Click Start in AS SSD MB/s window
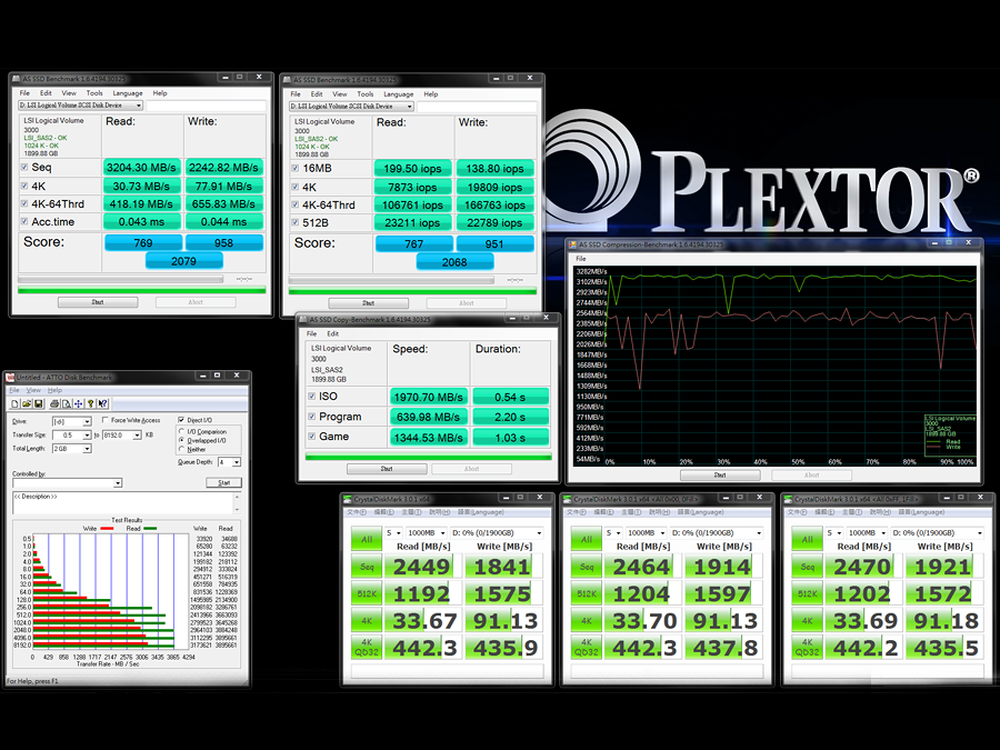The width and height of the screenshot is (1000, 750). [98, 302]
